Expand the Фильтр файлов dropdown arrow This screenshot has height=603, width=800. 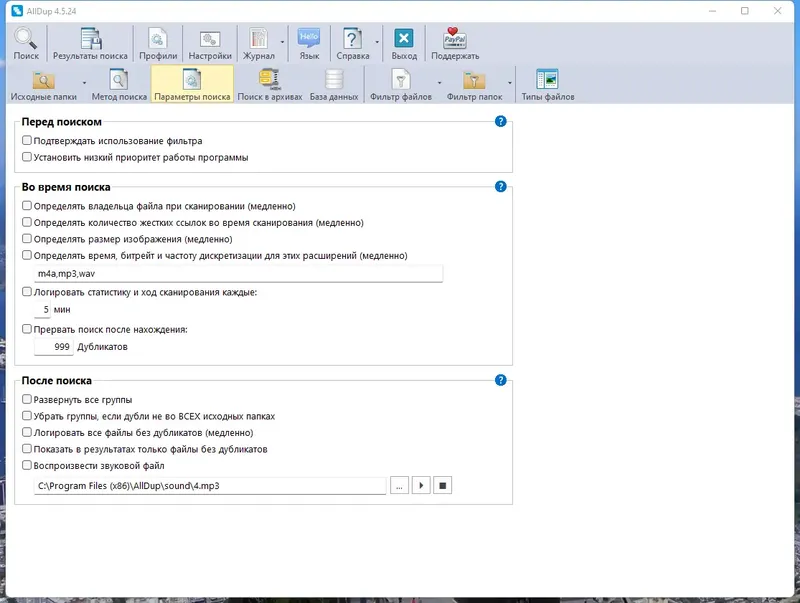(x=439, y=83)
